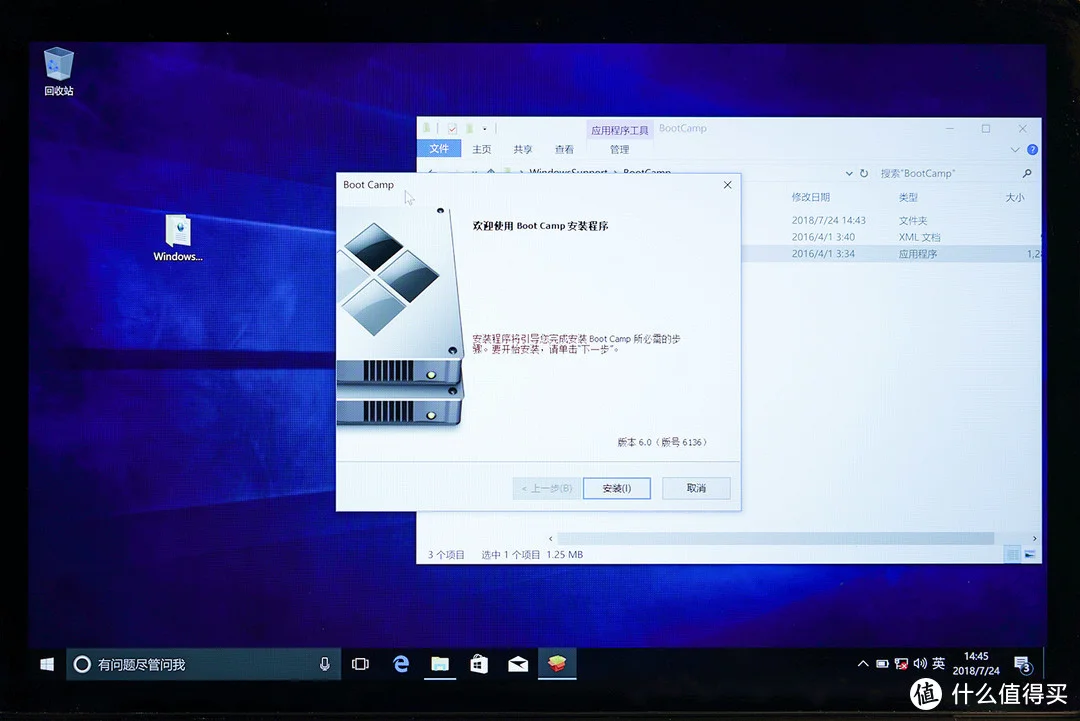Open address bar history dropdown
The image size is (1080, 721).
(849, 174)
